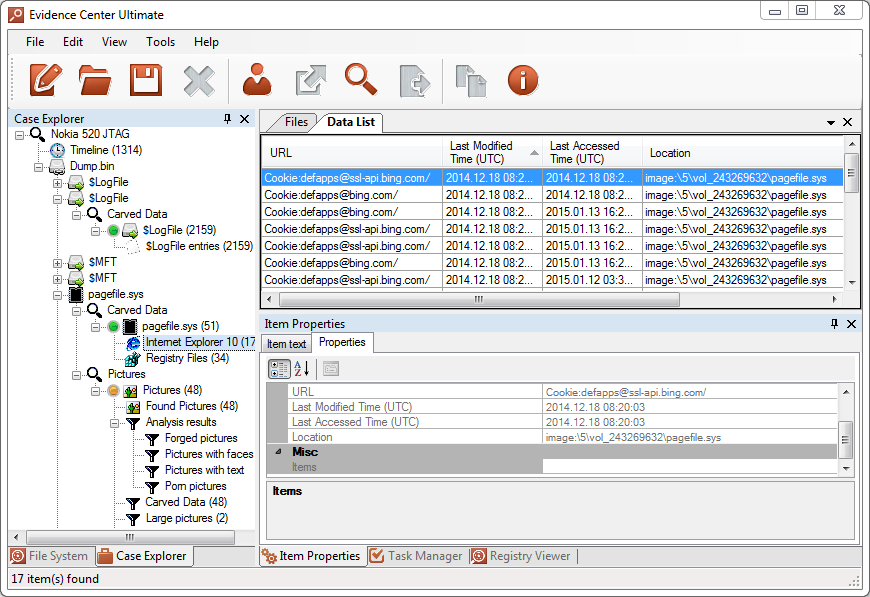
Task: Save the case with the save icon
Action: [145, 80]
